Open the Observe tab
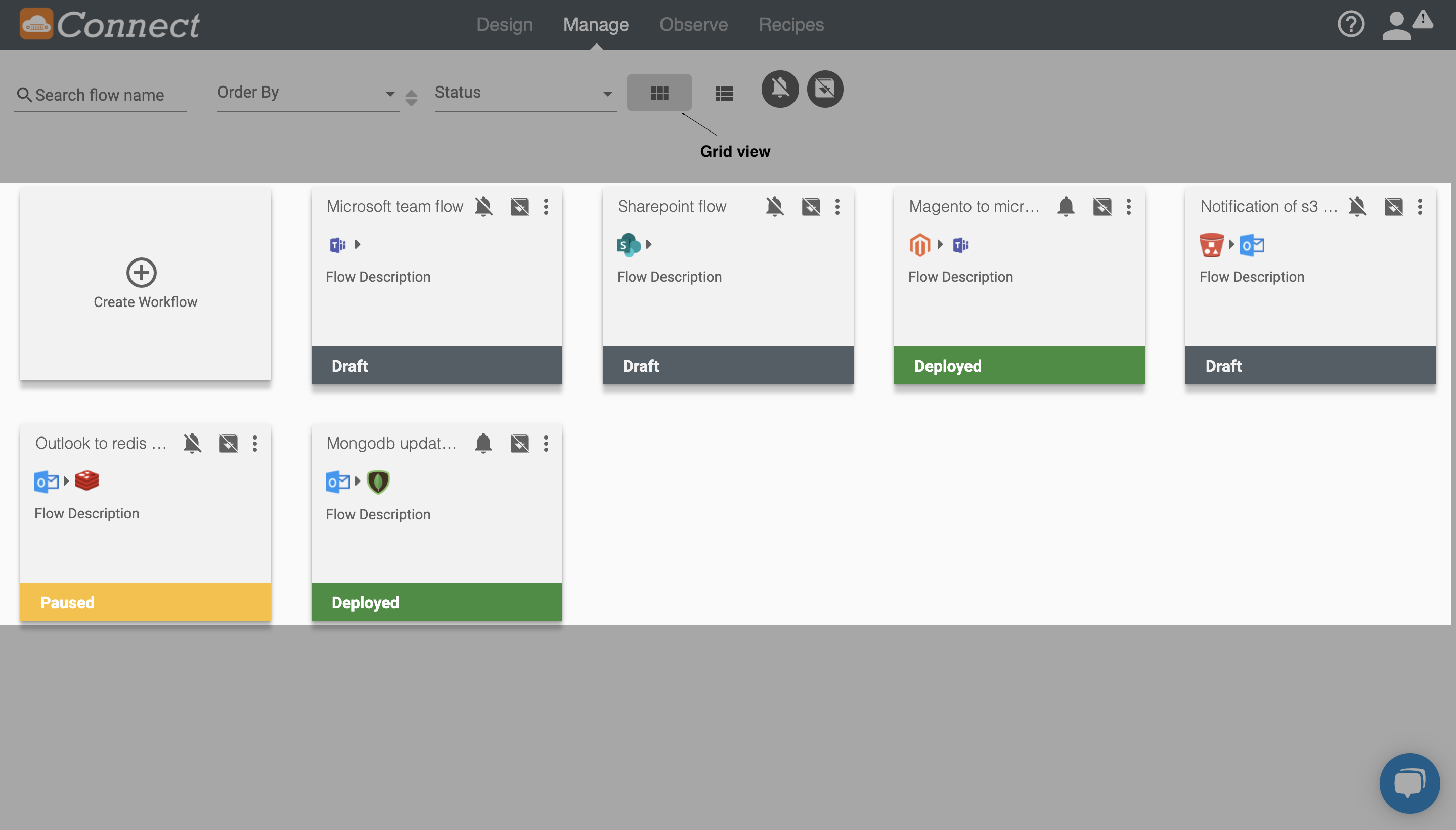This screenshot has height=830, width=1456. (x=694, y=24)
